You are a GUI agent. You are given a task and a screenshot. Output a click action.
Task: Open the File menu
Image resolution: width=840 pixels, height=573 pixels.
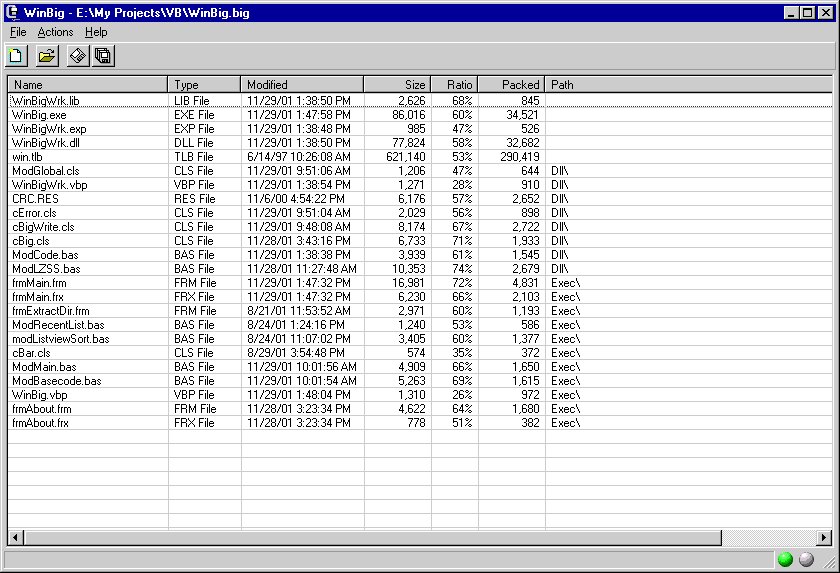tap(18, 32)
